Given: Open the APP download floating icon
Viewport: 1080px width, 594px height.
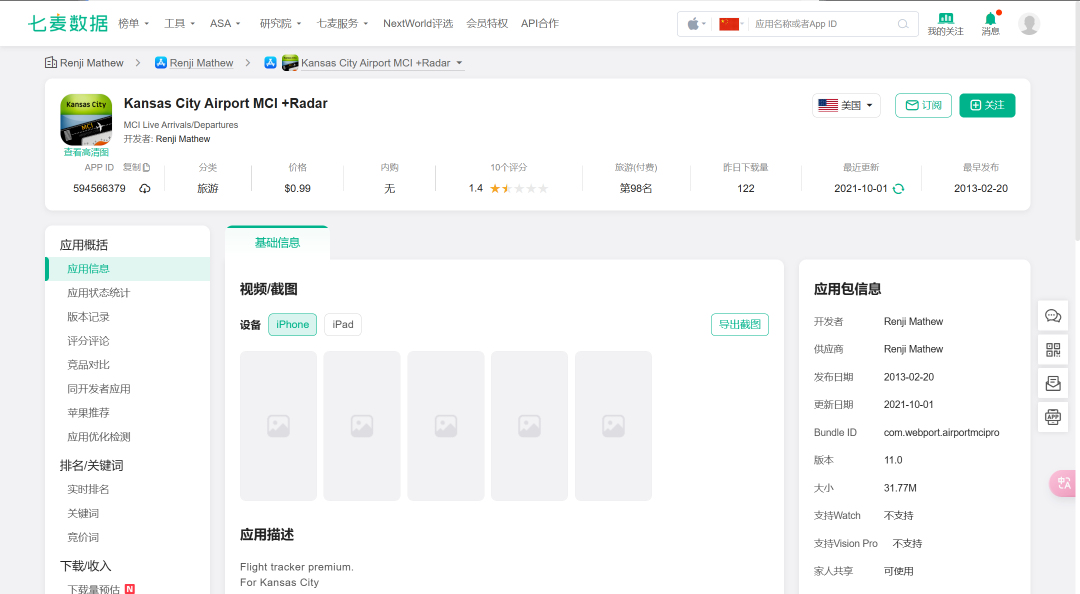Looking at the screenshot, I should (1052, 417).
